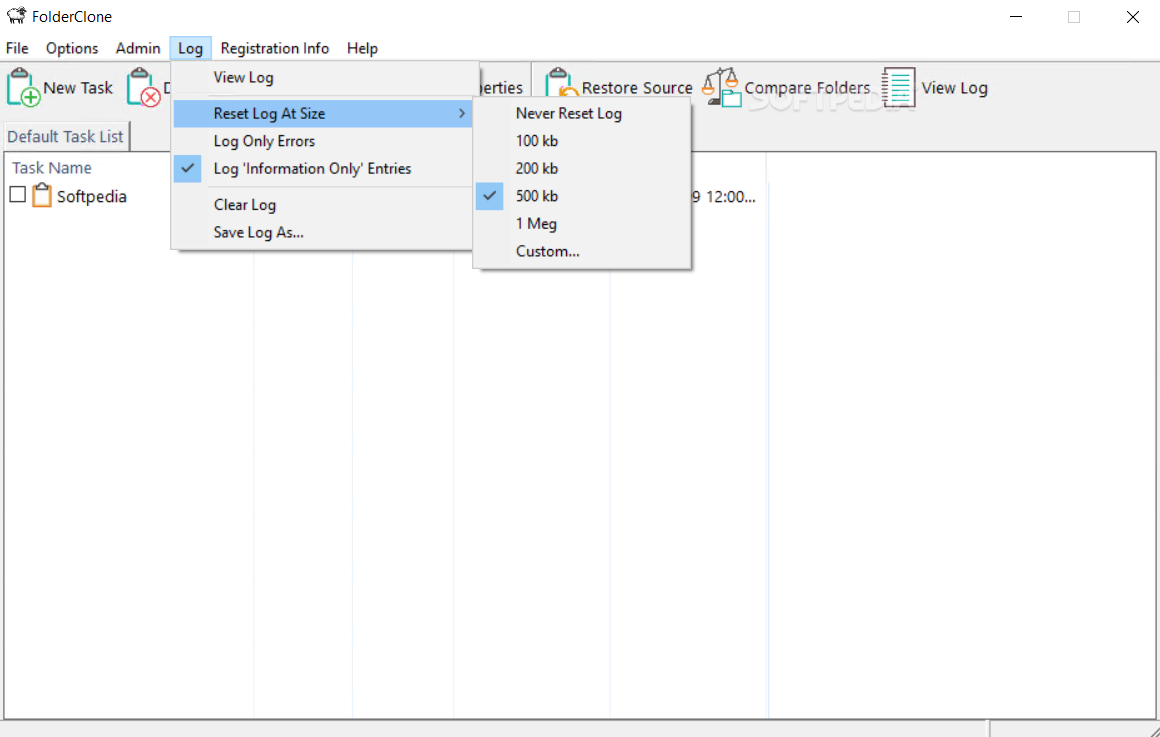Switch to the Default Task List tab
This screenshot has height=737, width=1160.
click(x=65, y=137)
